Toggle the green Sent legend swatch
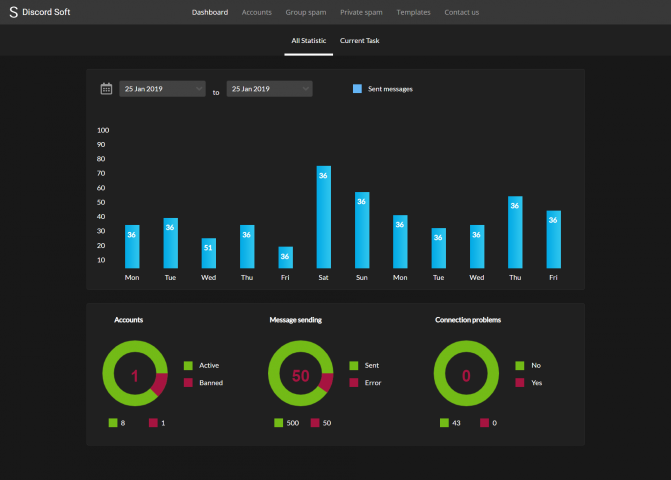This screenshot has height=480, width=671. (353, 365)
